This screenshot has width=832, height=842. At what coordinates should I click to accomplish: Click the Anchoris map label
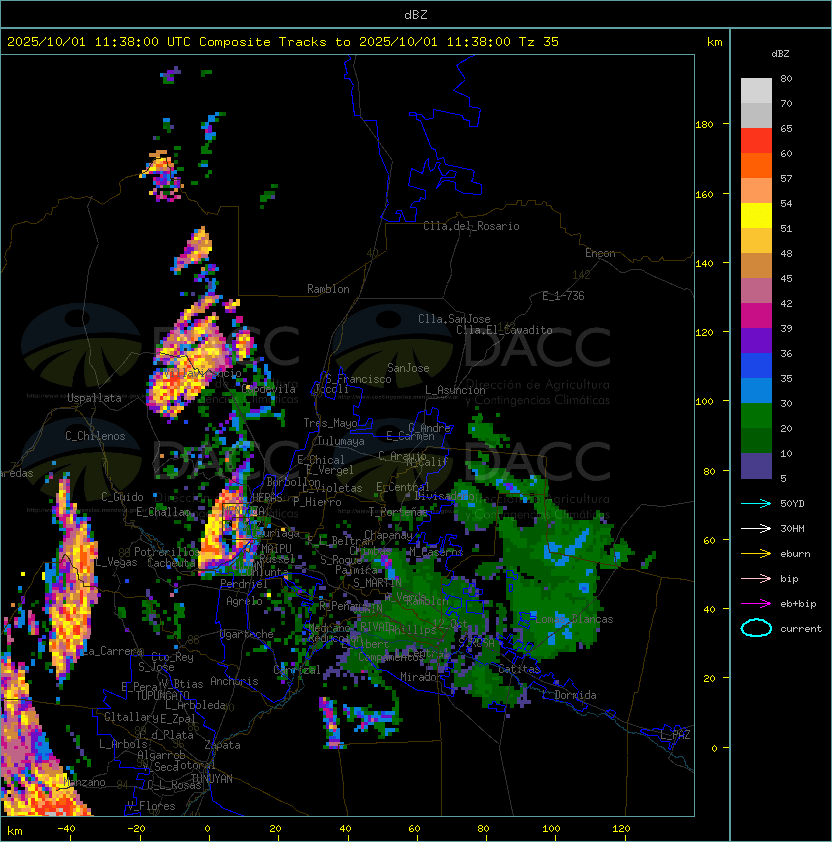point(234,681)
